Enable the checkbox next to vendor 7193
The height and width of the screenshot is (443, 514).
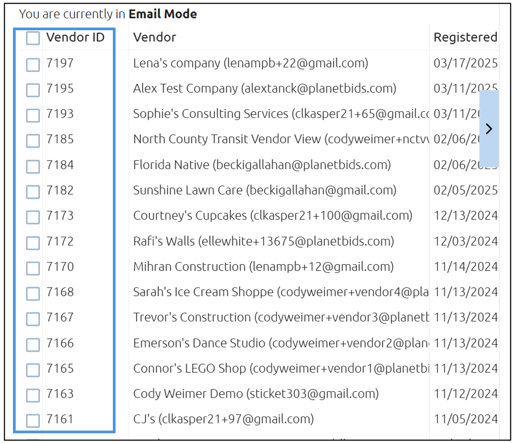click(x=33, y=115)
